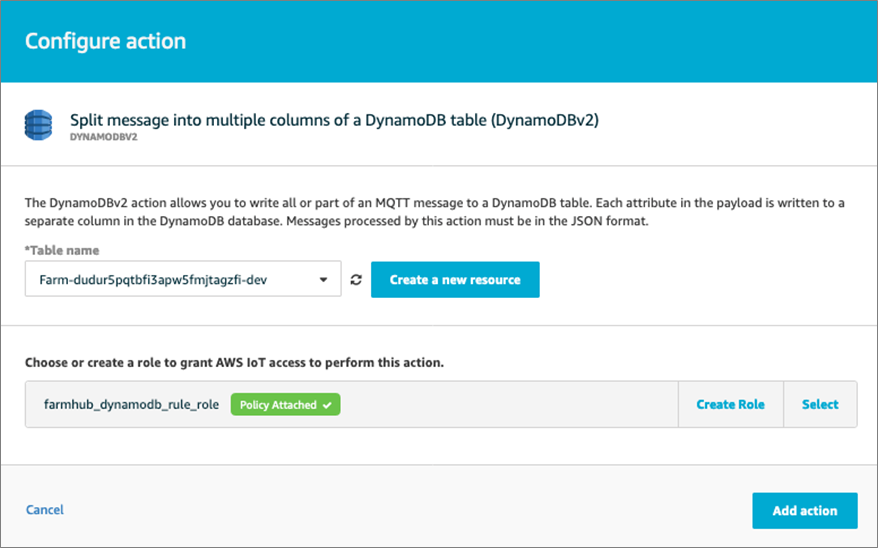The image size is (878, 548).
Task: Click the checkmark in the Policy Attached badge
Action: (327, 405)
